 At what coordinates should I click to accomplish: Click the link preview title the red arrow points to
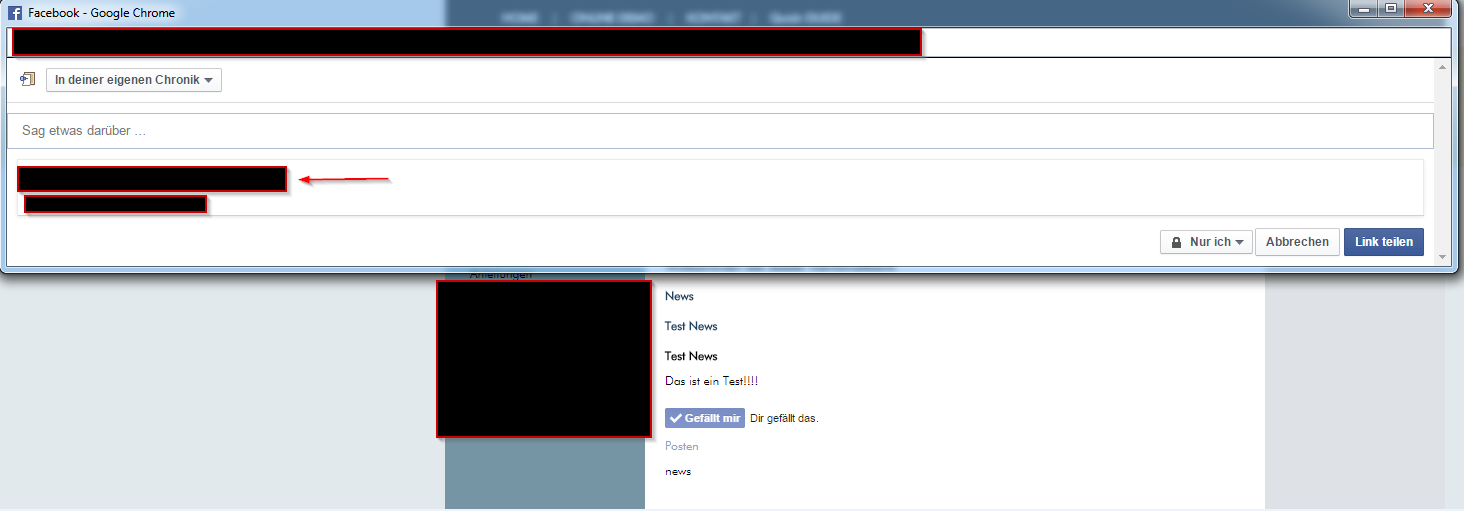pyautogui.click(x=152, y=179)
